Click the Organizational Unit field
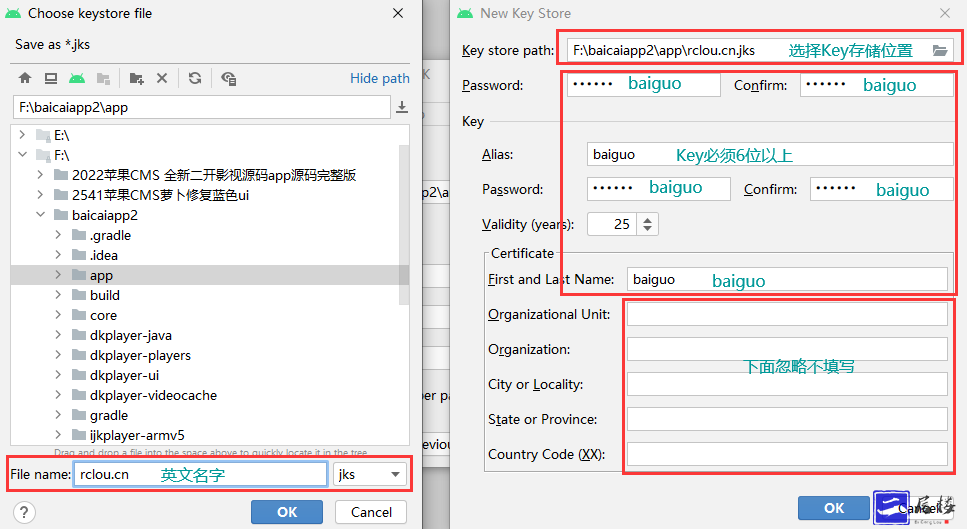The width and height of the screenshot is (967, 529). (x=786, y=314)
